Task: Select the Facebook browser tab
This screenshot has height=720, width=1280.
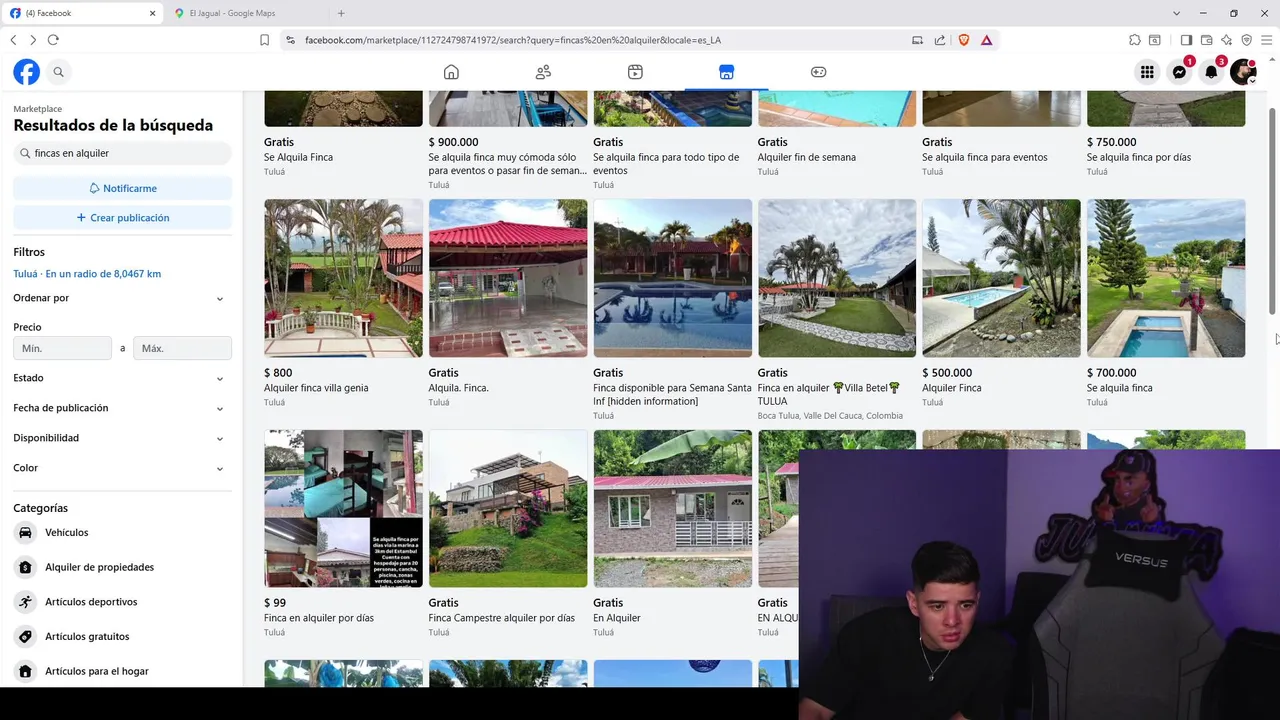Action: click(80, 13)
